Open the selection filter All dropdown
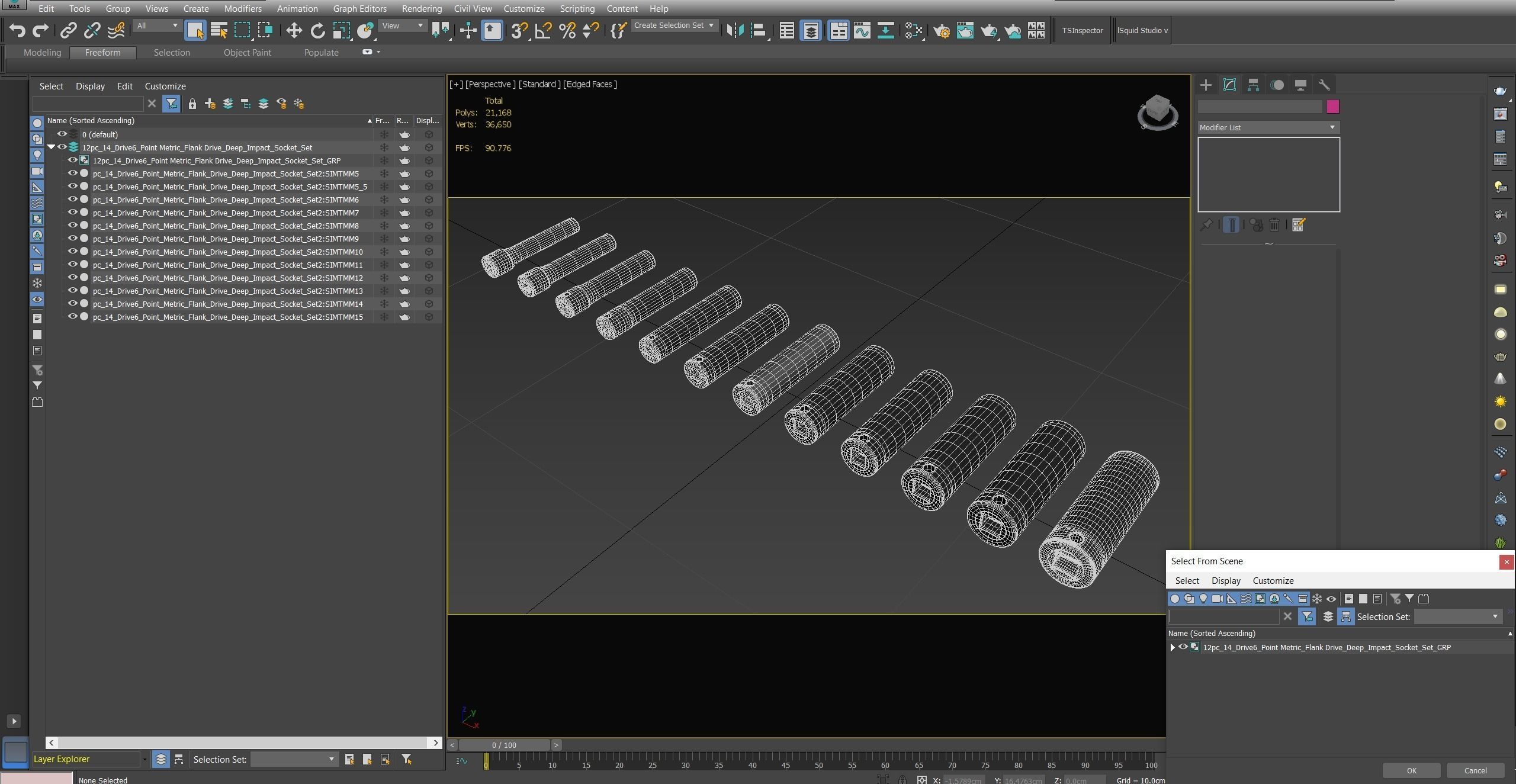Viewport: 1516px width, 784px height. (x=157, y=25)
